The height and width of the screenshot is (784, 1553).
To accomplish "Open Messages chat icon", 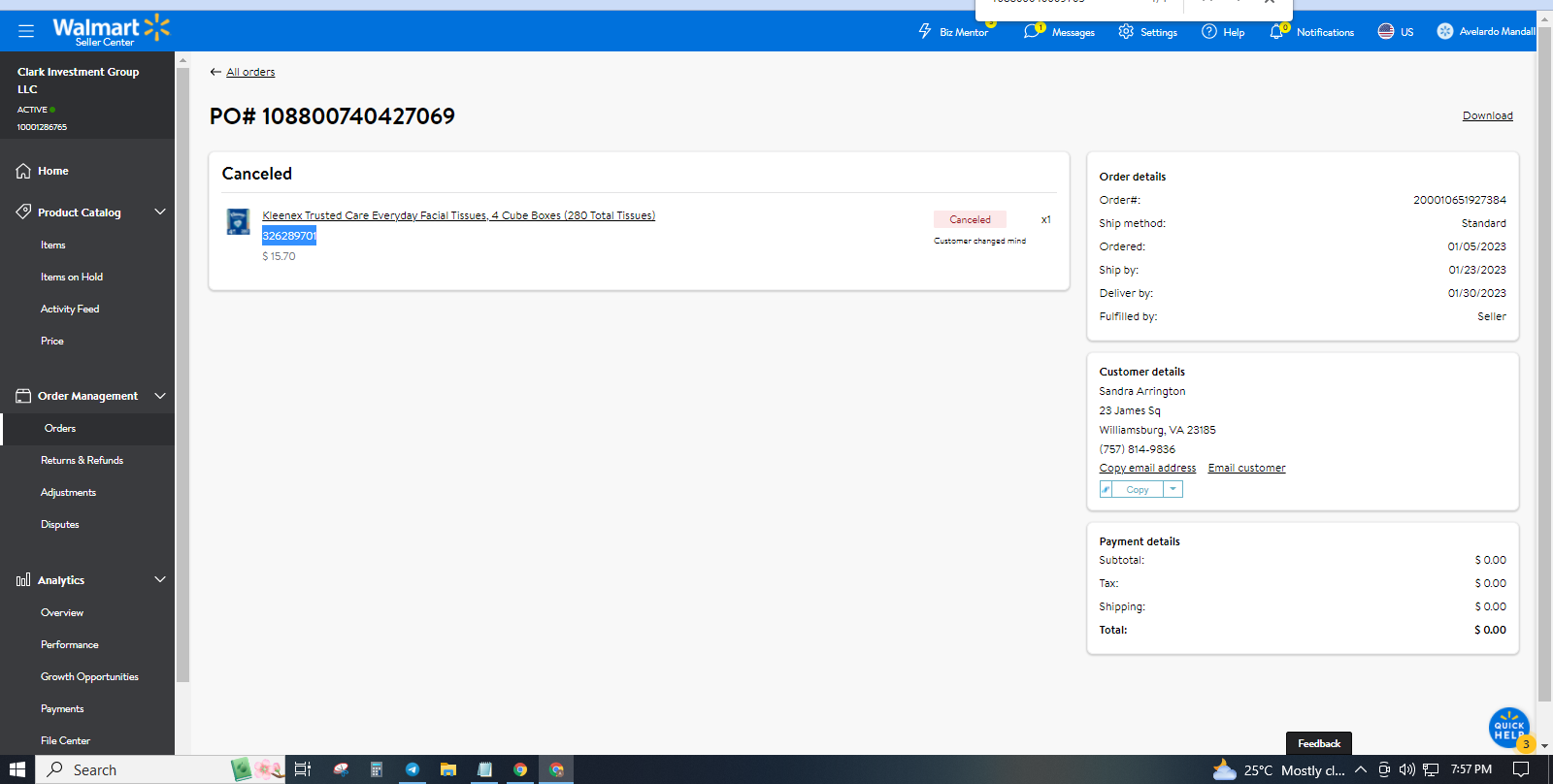I will (x=1032, y=31).
